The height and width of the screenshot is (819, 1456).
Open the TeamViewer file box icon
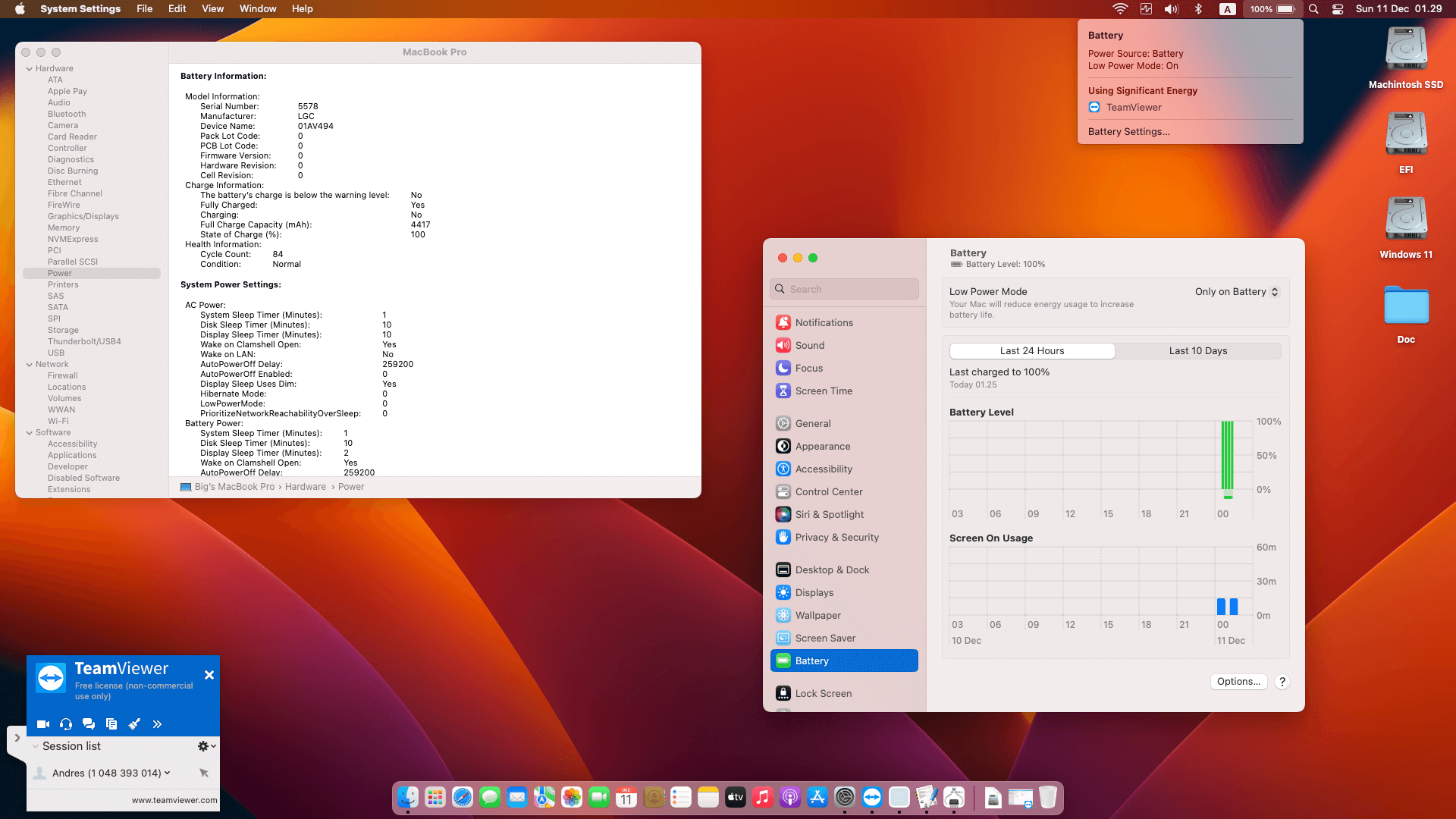[x=111, y=724]
